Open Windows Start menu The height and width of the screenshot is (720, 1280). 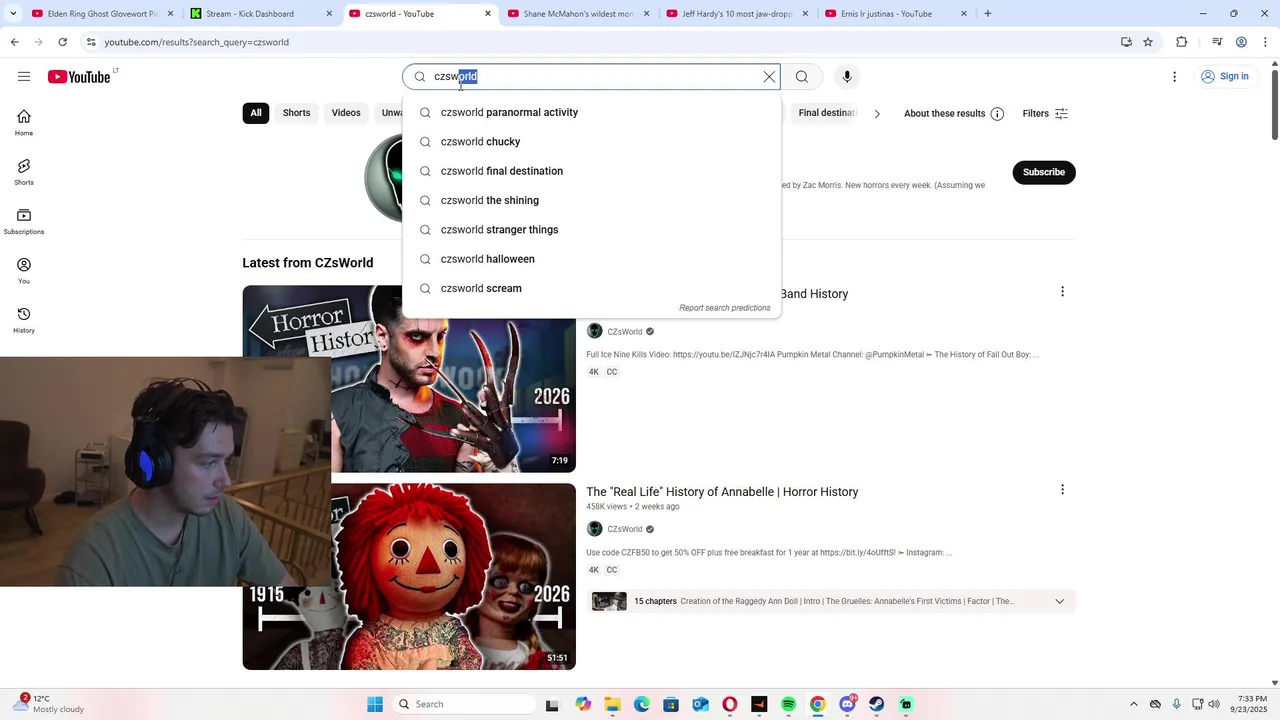pos(375,704)
